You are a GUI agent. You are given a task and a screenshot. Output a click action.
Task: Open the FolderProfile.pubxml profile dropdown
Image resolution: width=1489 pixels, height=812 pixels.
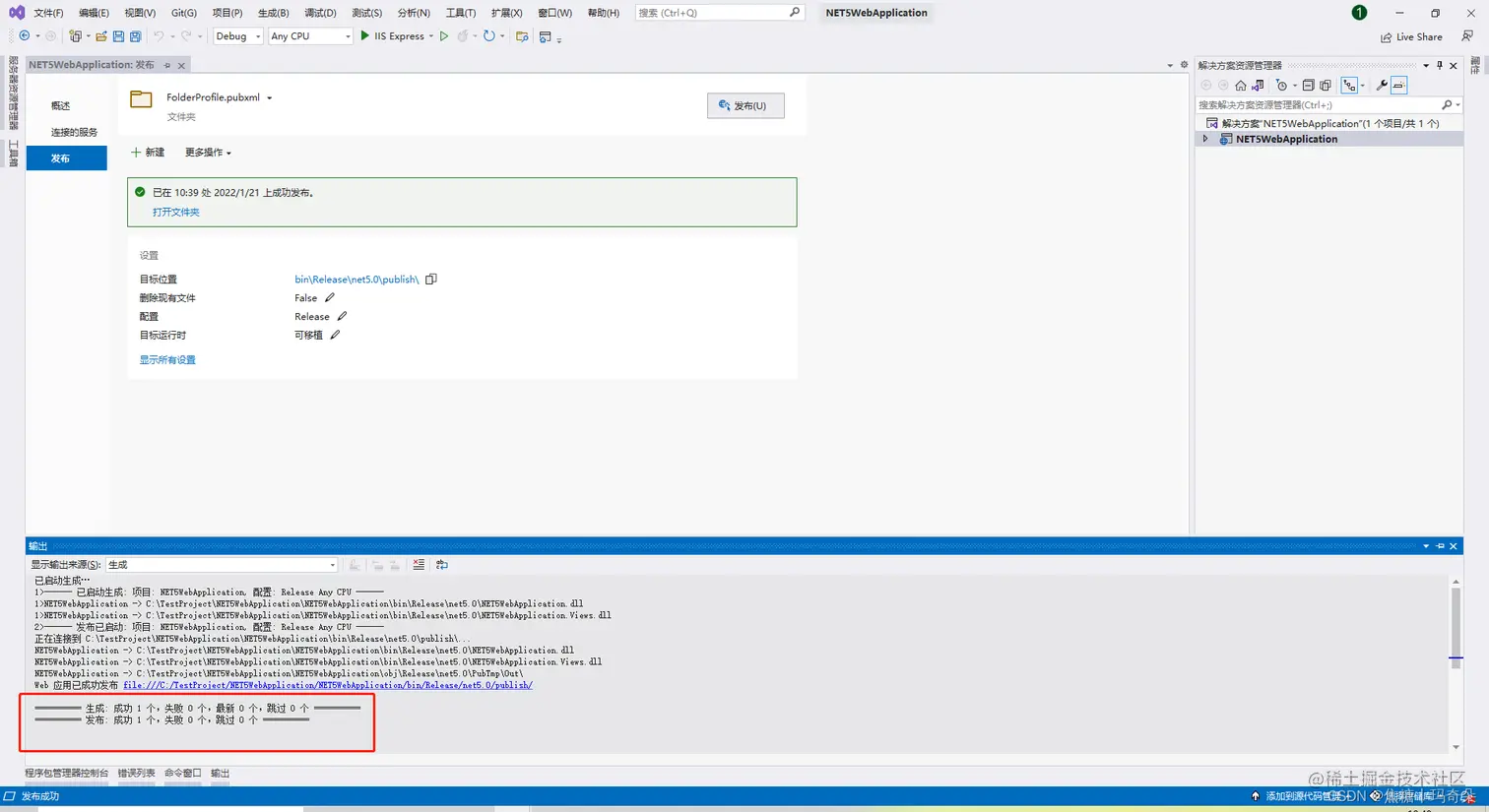click(x=269, y=97)
